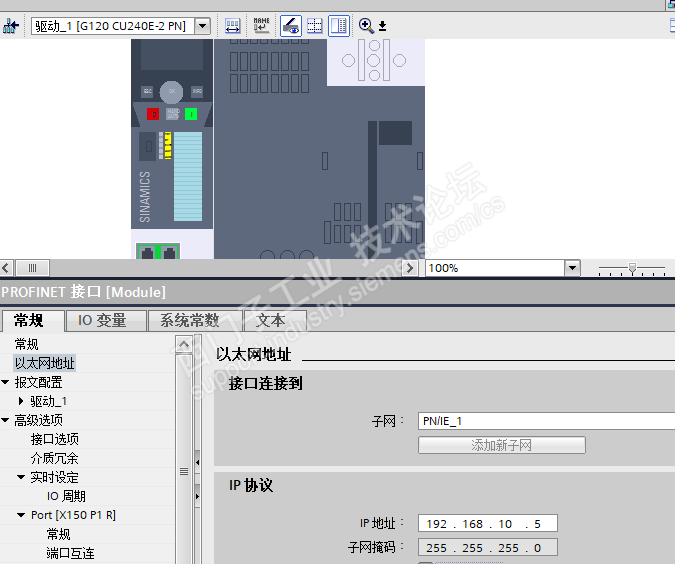This screenshot has height=564, width=675.
Task: Open the 驱动_1 [G120 CU240E-2 PN] device dropdown
Action: pyautogui.click(x=202, y=26)
